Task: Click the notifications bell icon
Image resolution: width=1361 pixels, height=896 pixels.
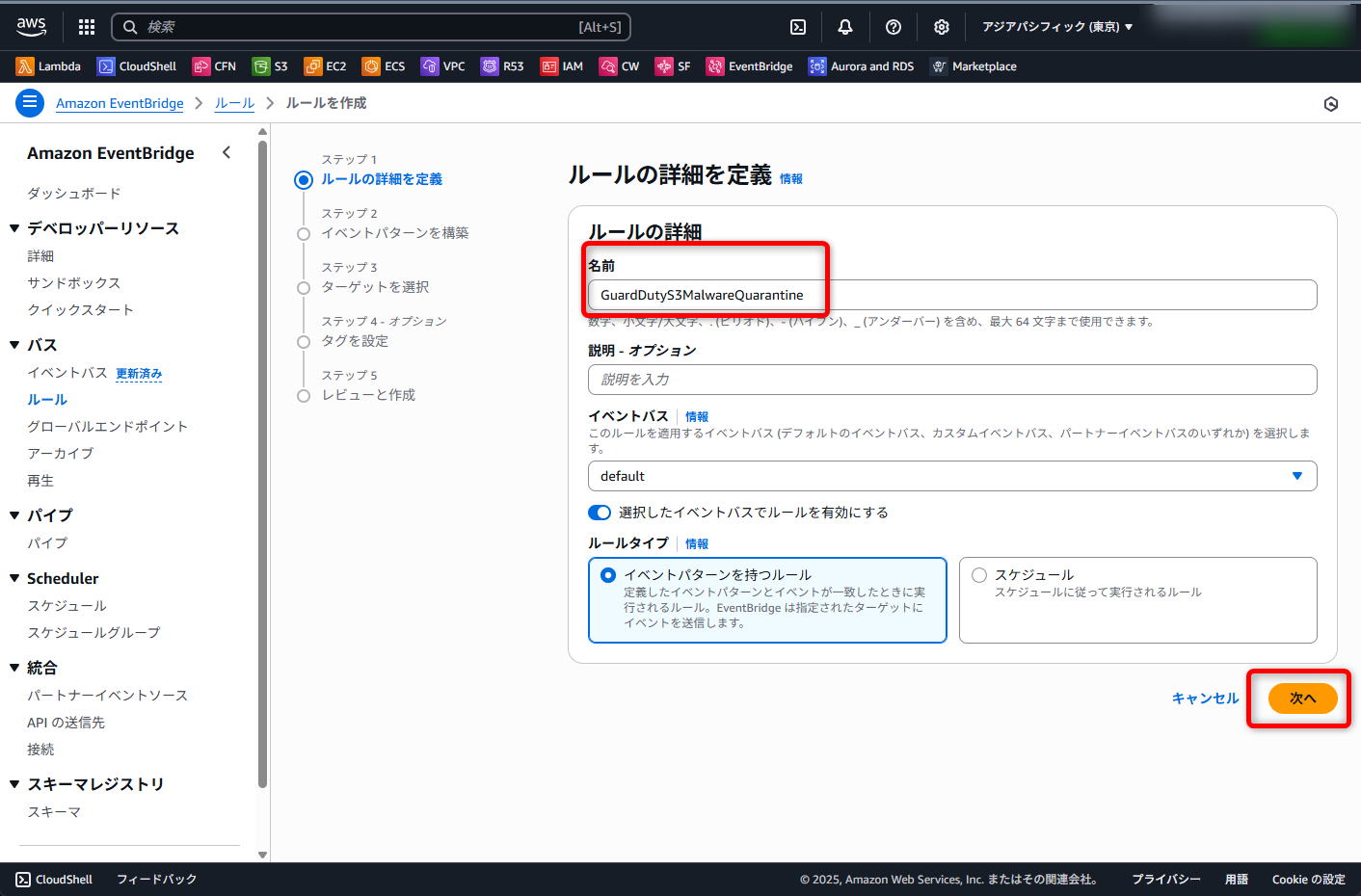Action: [x=845, y=27]
